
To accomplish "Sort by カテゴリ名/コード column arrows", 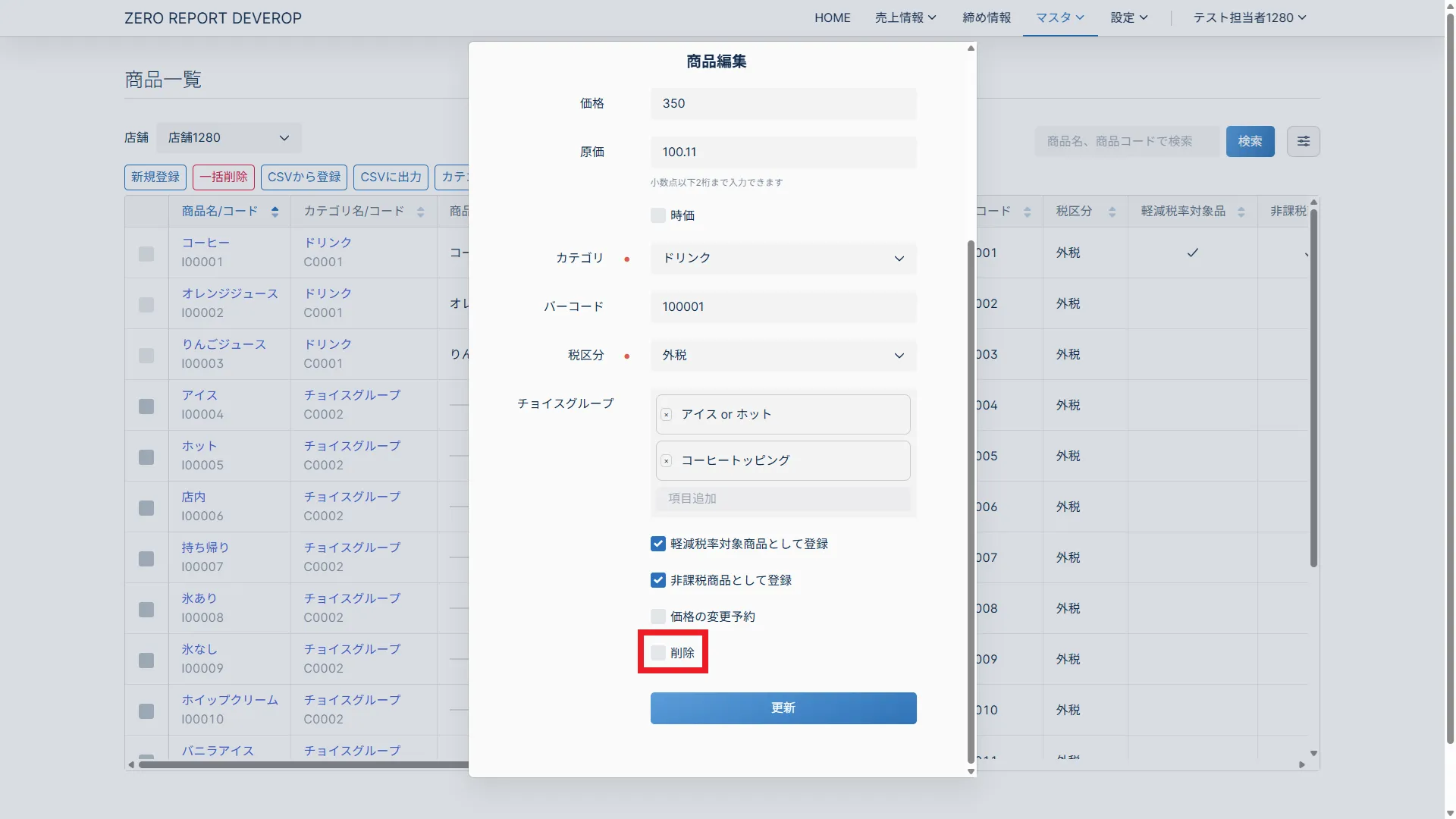I will click(x=420, y=212).
